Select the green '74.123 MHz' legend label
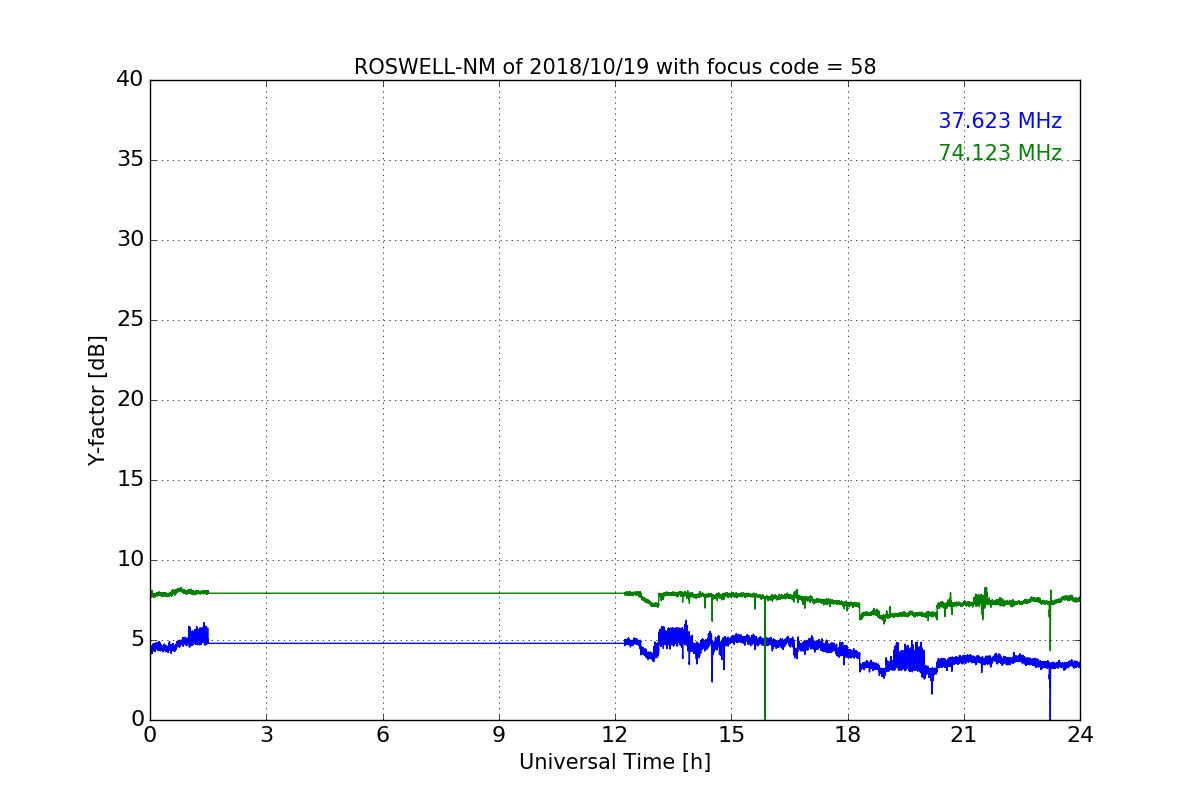1200x800 pixels. (x=1000, y=153)
